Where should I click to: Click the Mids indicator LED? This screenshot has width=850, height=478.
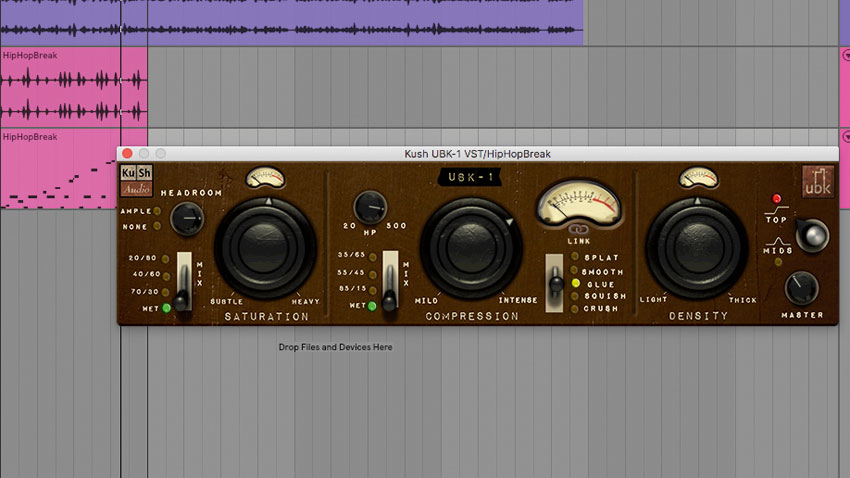click(x=778, y=262)
